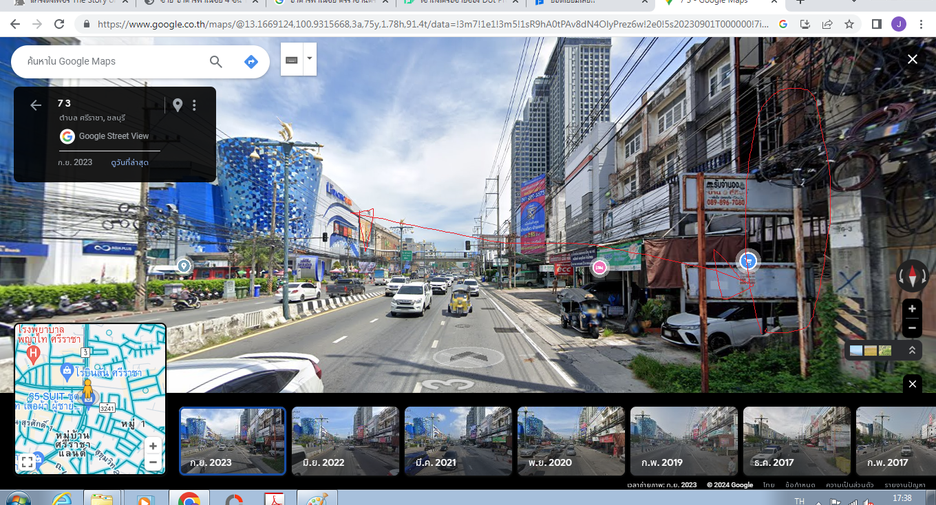This screenshot has height=505, width=936.
Task: Close the time travel timeline strip
Action: point(912,384)
